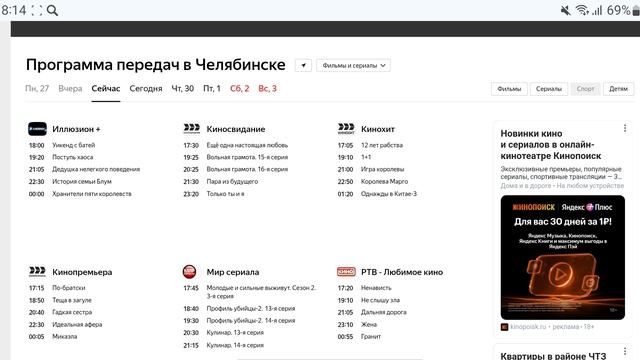Switch to the Вс, 3 tab

point(267,89)
